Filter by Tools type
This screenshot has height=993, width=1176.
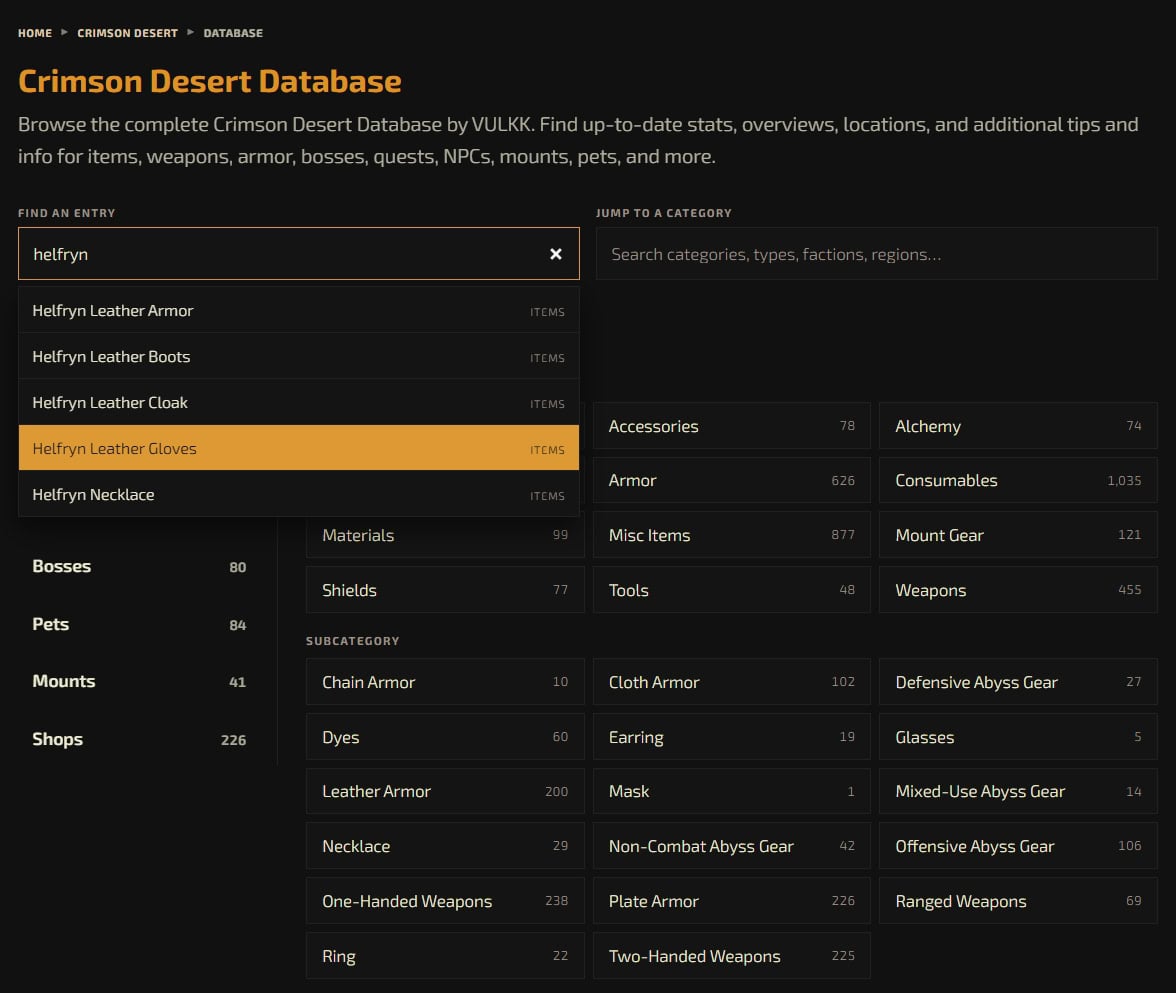tap(731, 590)
